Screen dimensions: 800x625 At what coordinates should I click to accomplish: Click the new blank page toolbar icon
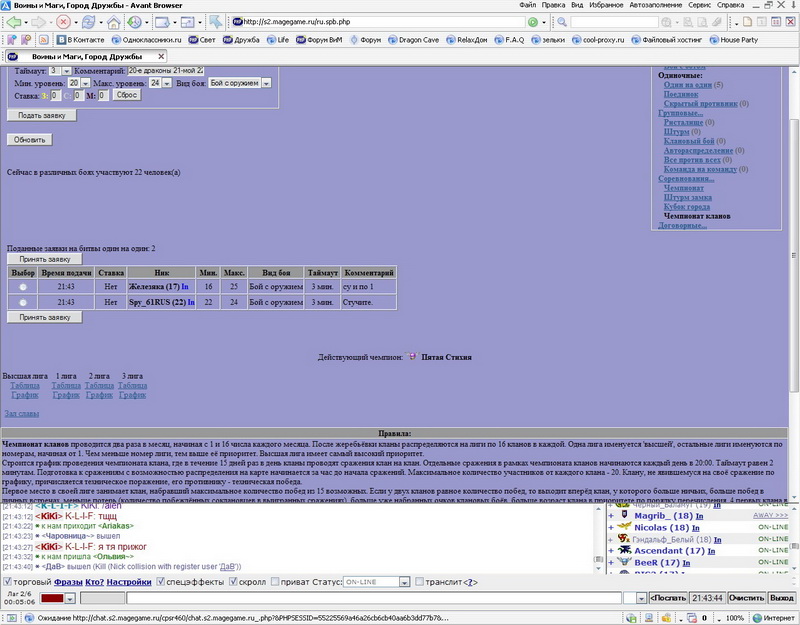(747, 22)
